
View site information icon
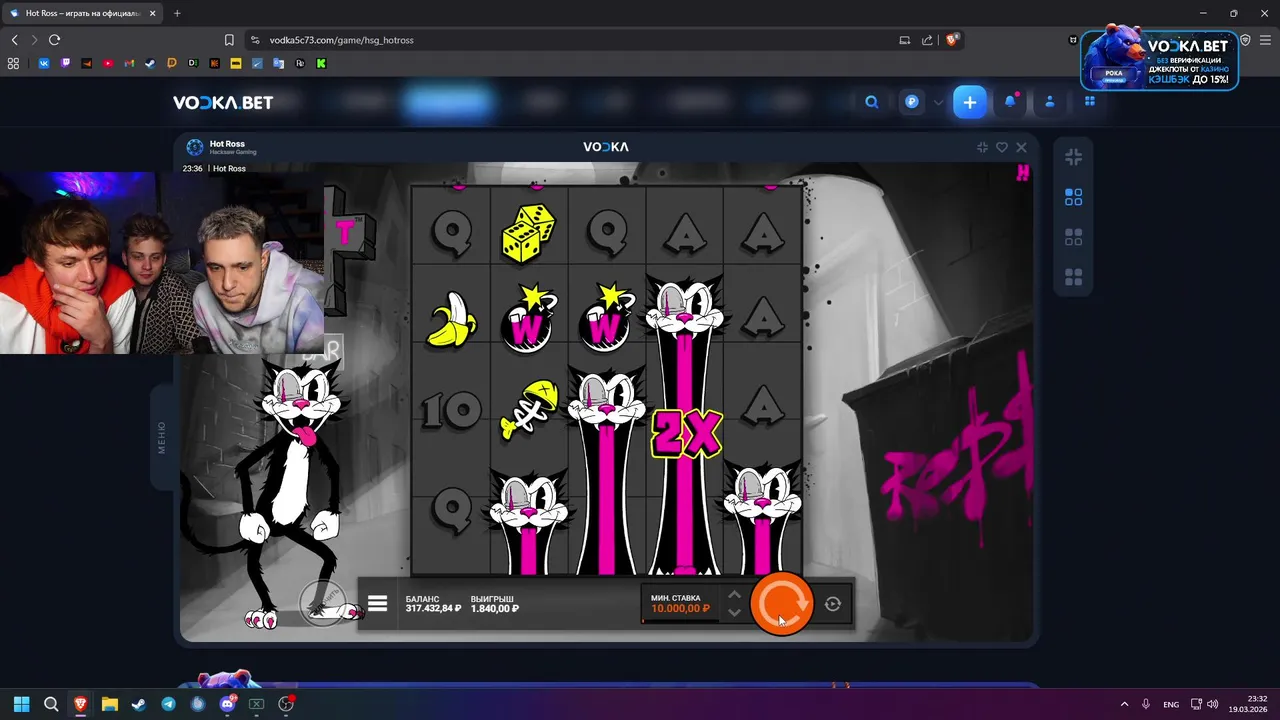(x=255, y=40)
